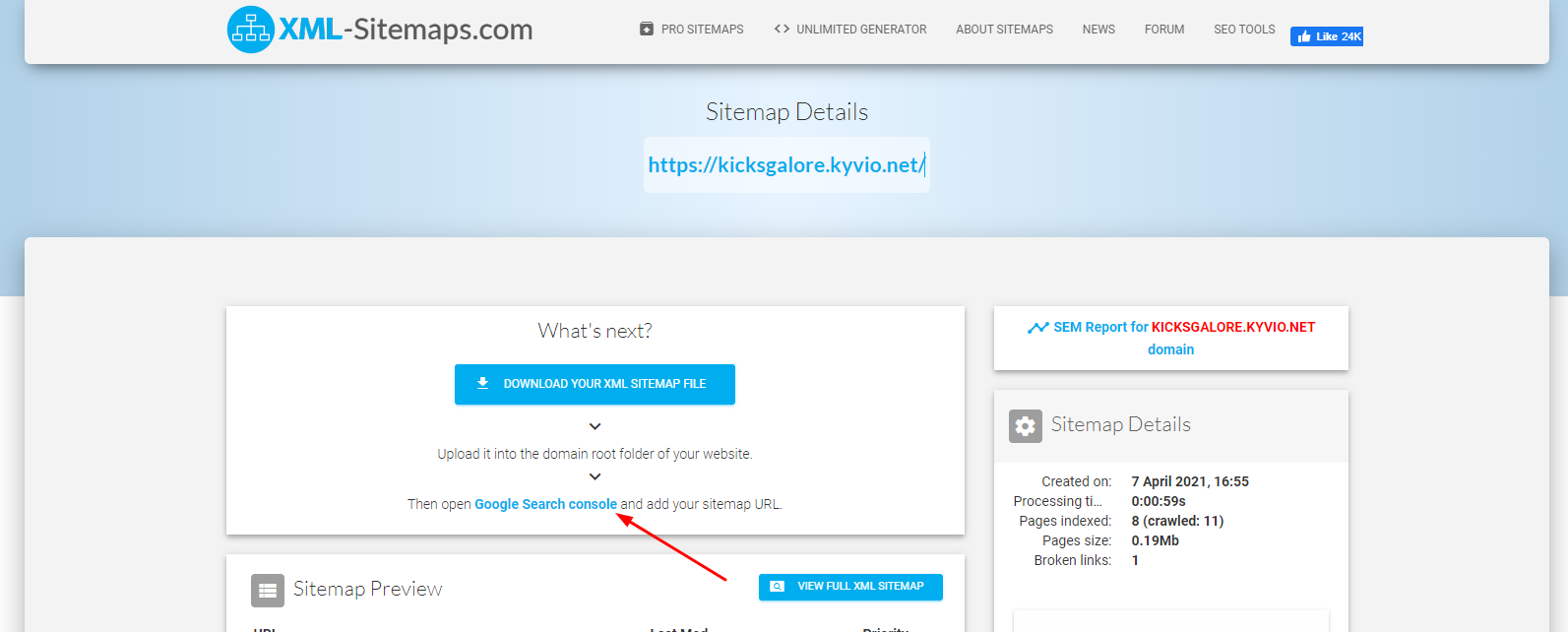Select the '8 (crawled: 11)' pages indexed value

1177,521
